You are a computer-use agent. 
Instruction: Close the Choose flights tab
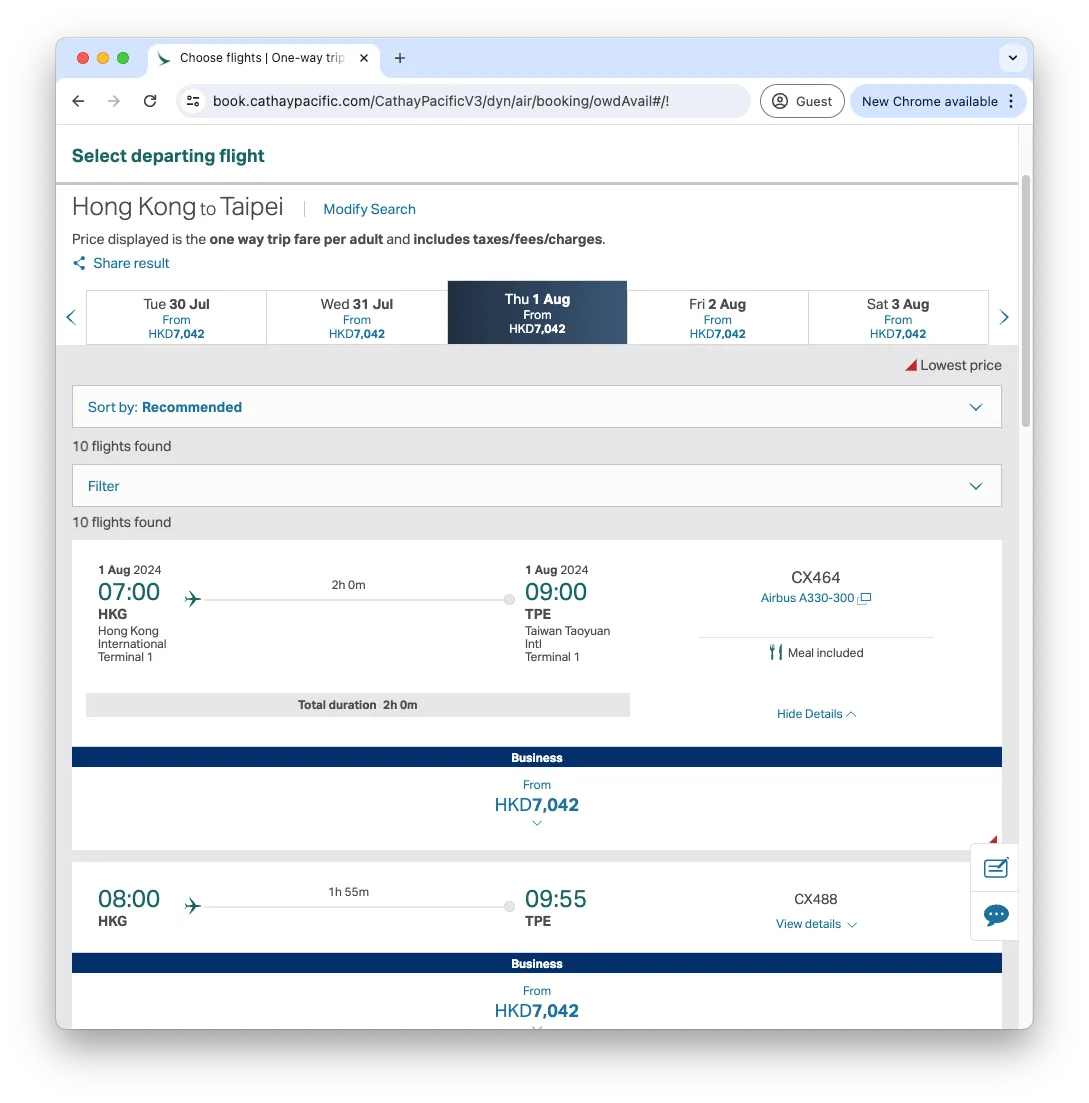[364, 58]
